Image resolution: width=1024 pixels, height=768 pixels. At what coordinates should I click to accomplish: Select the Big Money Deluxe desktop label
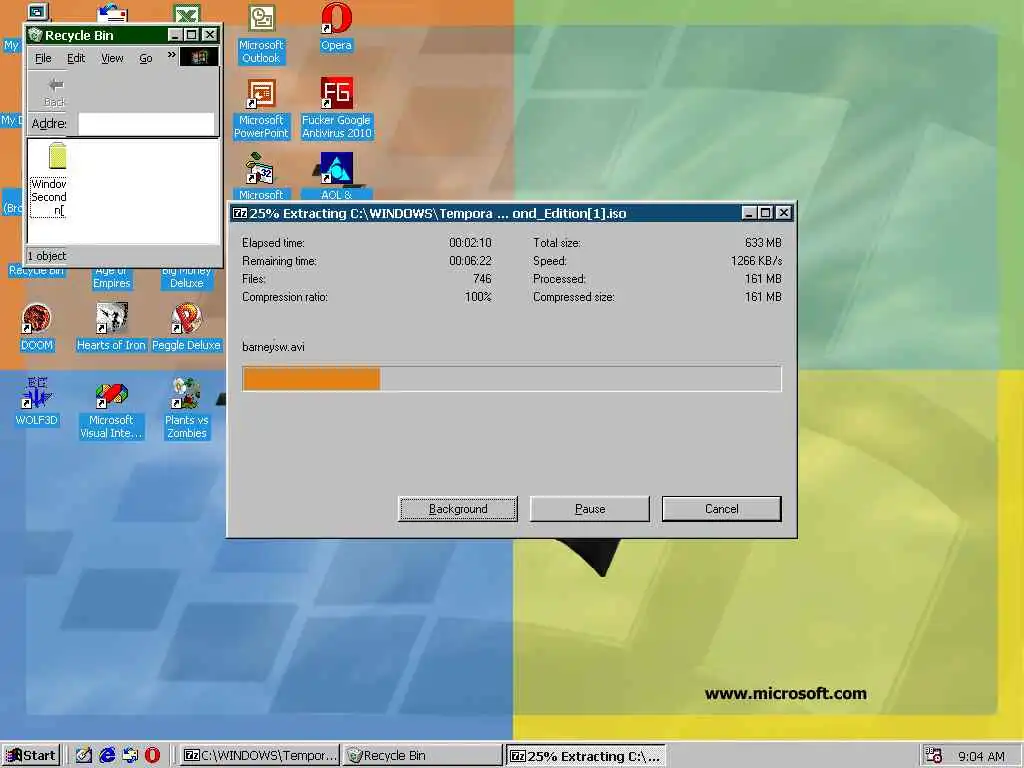(186, 278)
